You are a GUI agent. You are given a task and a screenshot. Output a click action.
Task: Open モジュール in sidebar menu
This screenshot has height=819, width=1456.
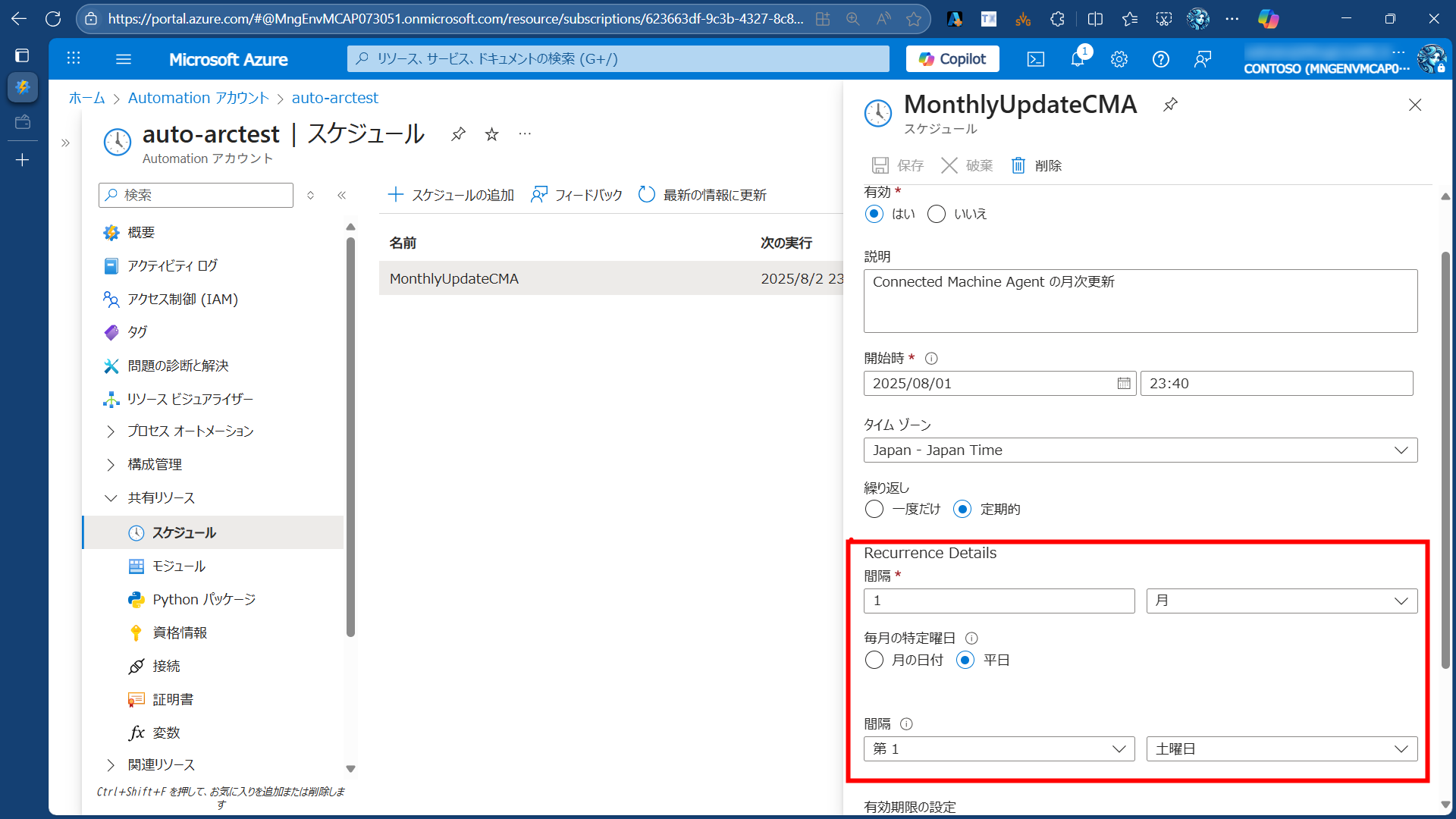[179, 566]
